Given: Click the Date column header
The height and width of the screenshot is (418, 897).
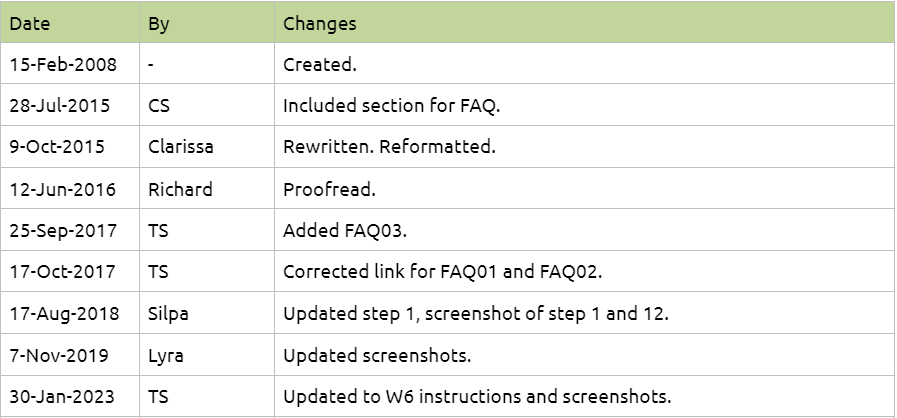Looking at the screenshot, I should point(30,23).
